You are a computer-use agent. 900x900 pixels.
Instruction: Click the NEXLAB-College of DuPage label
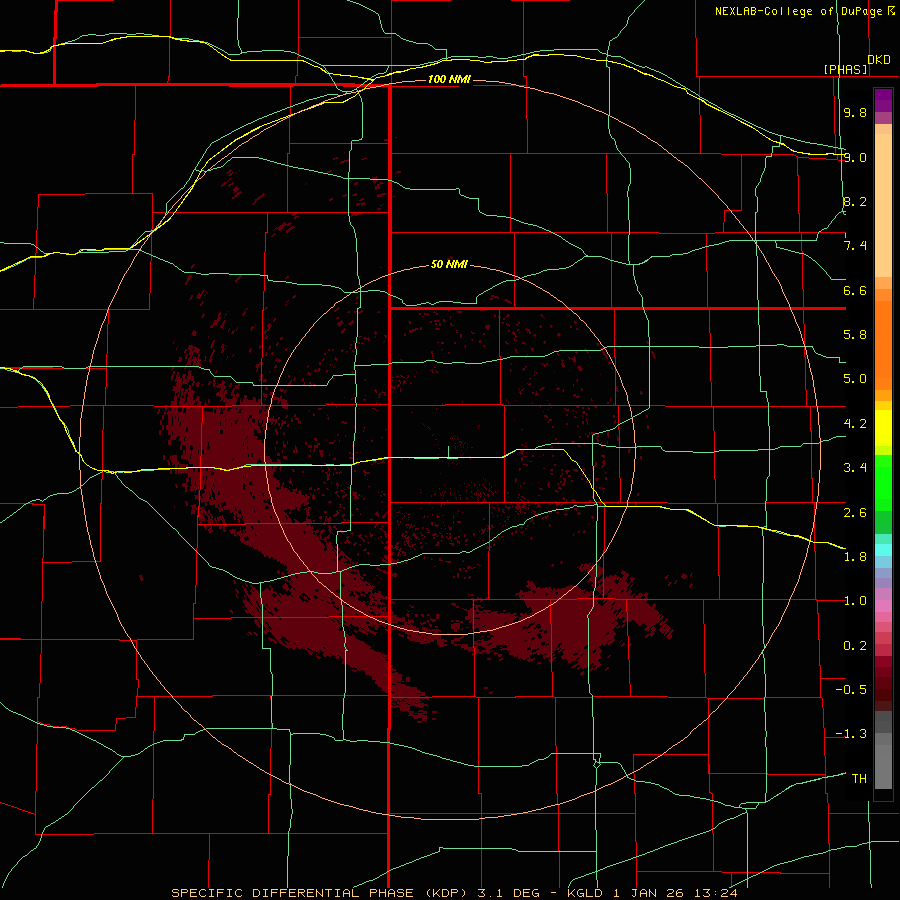pyautogui.click(x=798, y=11)
